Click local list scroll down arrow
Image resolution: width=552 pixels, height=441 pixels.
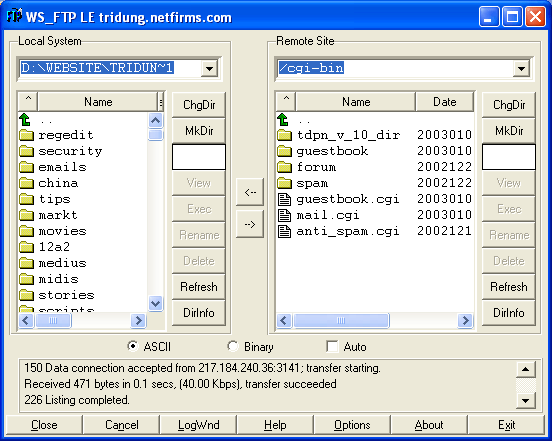tap(156, 303)
